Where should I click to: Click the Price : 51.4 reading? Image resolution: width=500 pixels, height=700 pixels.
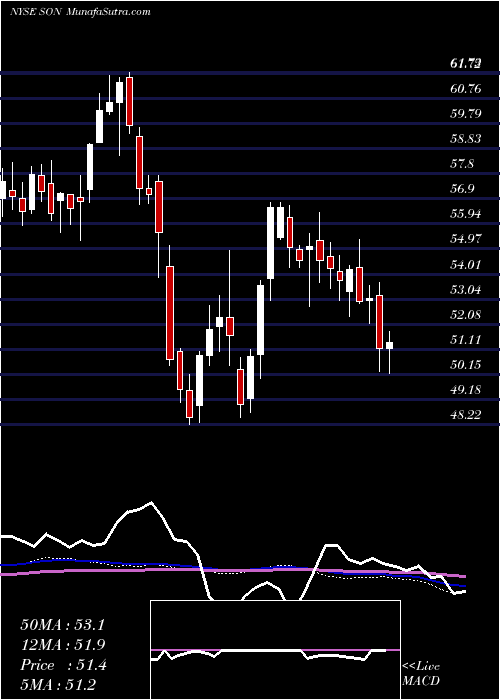point(63,665)
